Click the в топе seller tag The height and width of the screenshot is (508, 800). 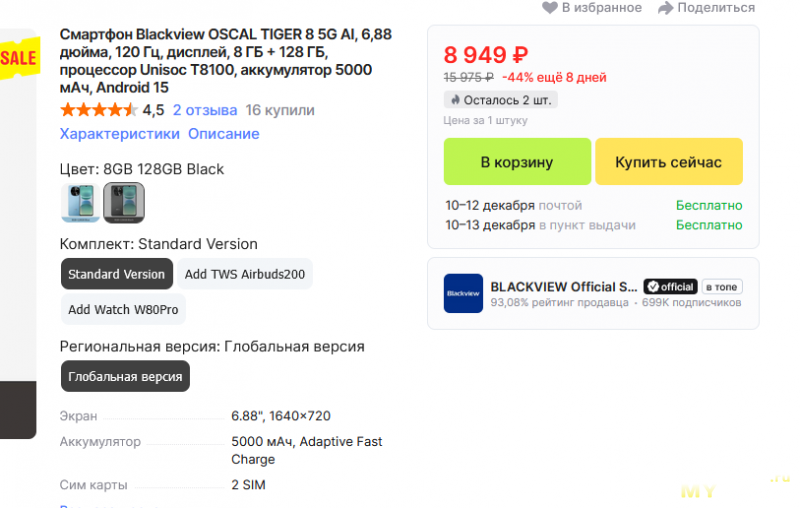point(722,286)
